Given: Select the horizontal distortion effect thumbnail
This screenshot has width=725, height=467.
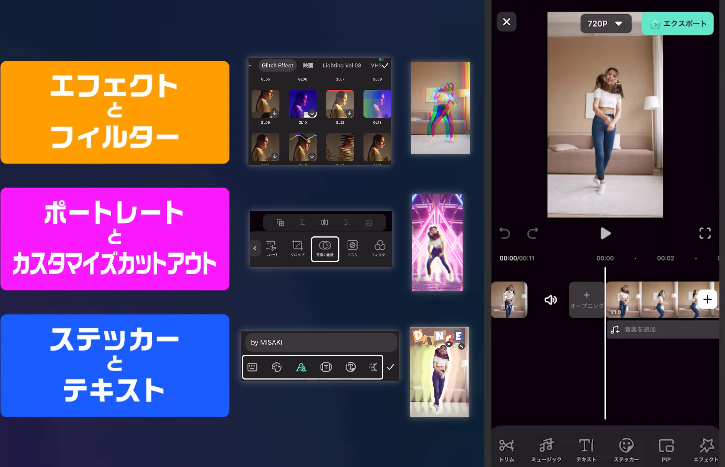Looking at the screenshot, I should coord(340,147).
